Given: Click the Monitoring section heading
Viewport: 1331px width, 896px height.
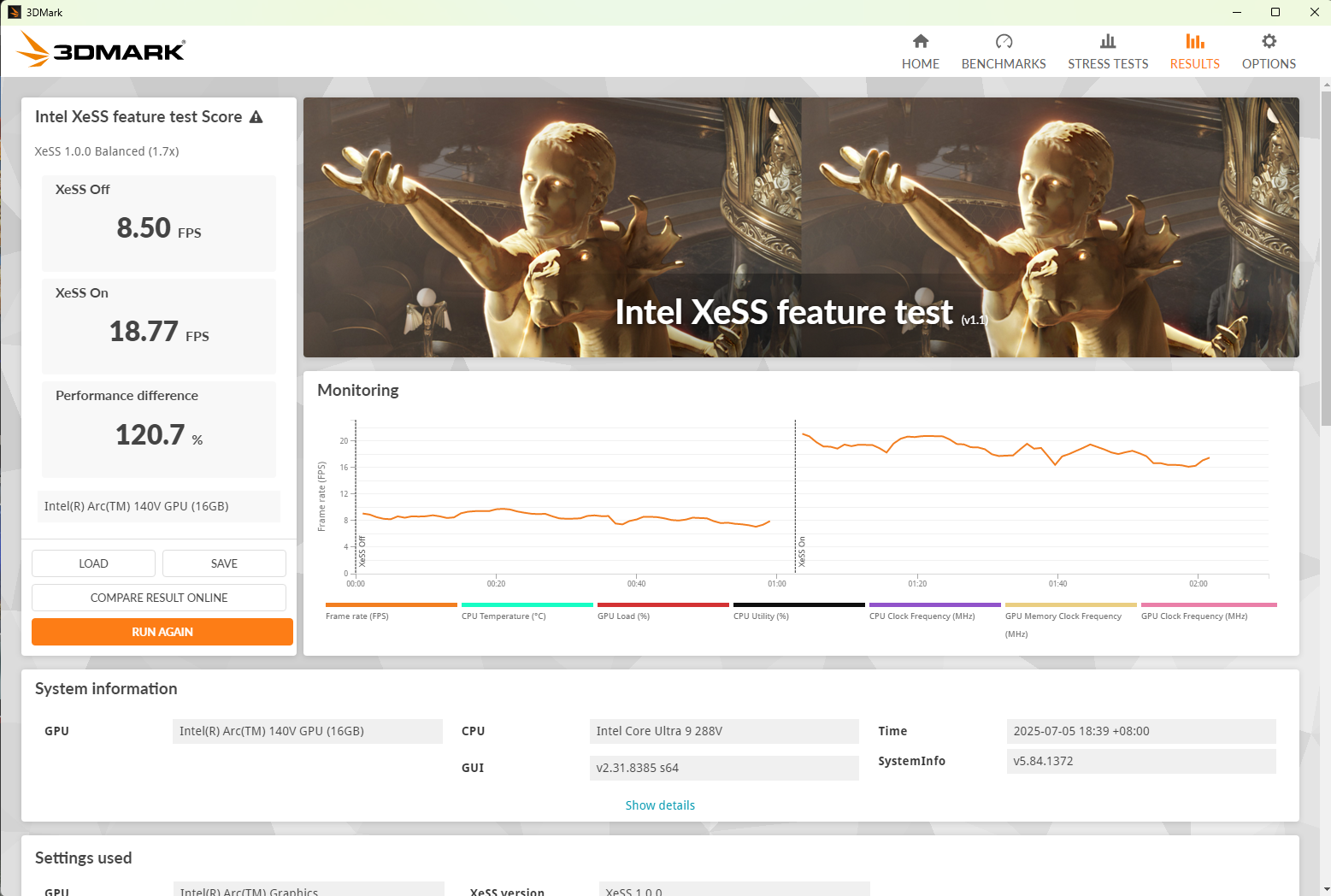Looking at the screenshot, I should pyautogui.click(x=358, y=391).
